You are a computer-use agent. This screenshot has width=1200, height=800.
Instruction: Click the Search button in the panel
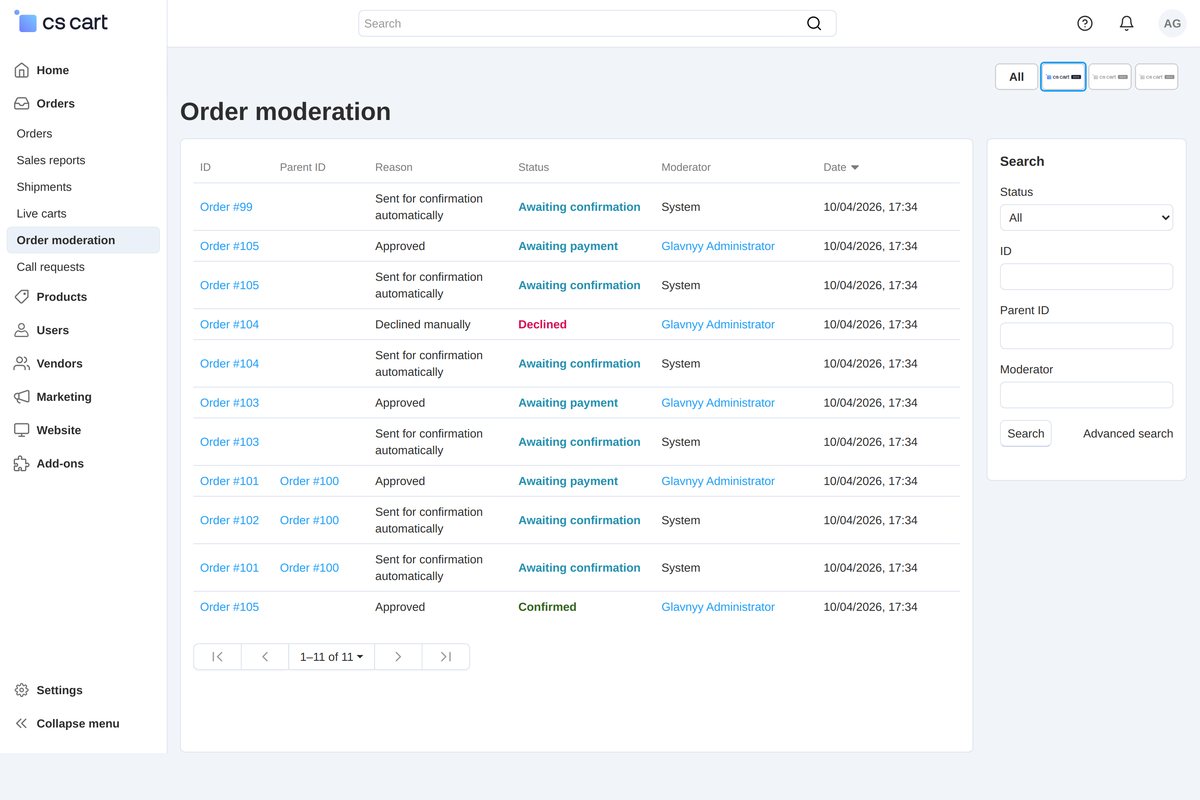(1025, 433)
